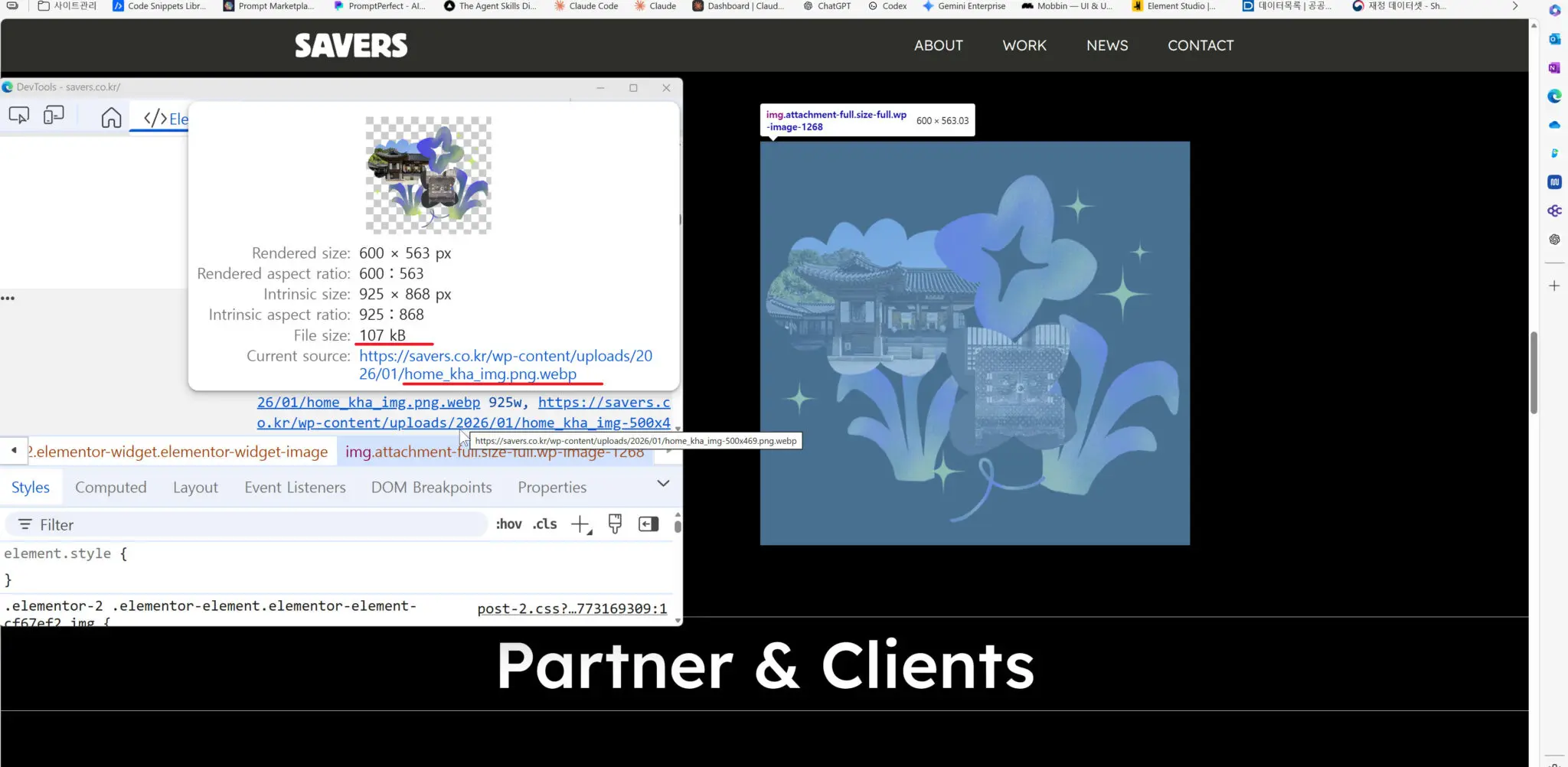This screenshot has height=767, width=1568.
Task: Open the current source image URL link
Action: tap(505, 365)
